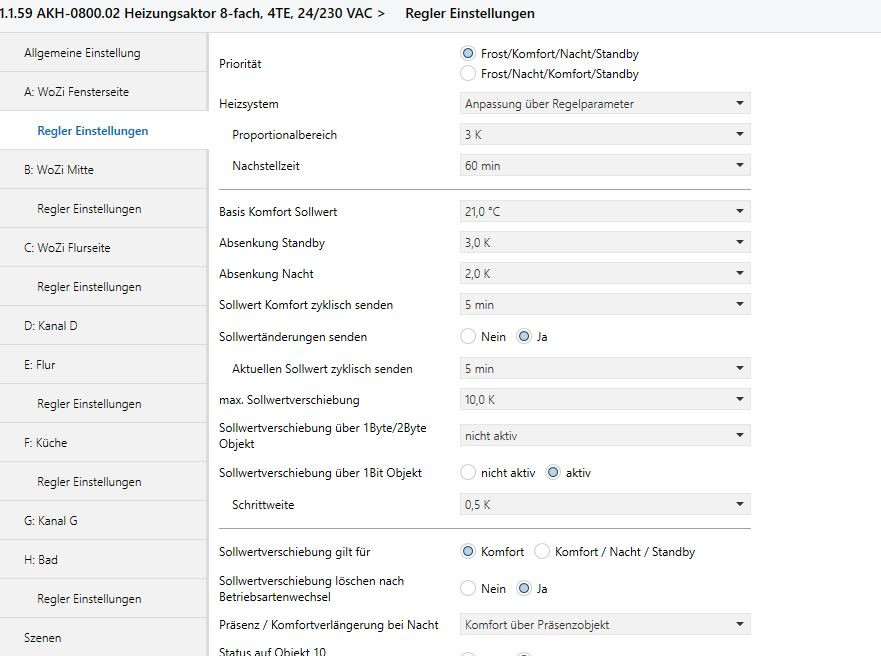Go to the A: WoZi Fensterseite tab
Screen dimensions: 881x656
pyautogui.click(x=76, y=92)
